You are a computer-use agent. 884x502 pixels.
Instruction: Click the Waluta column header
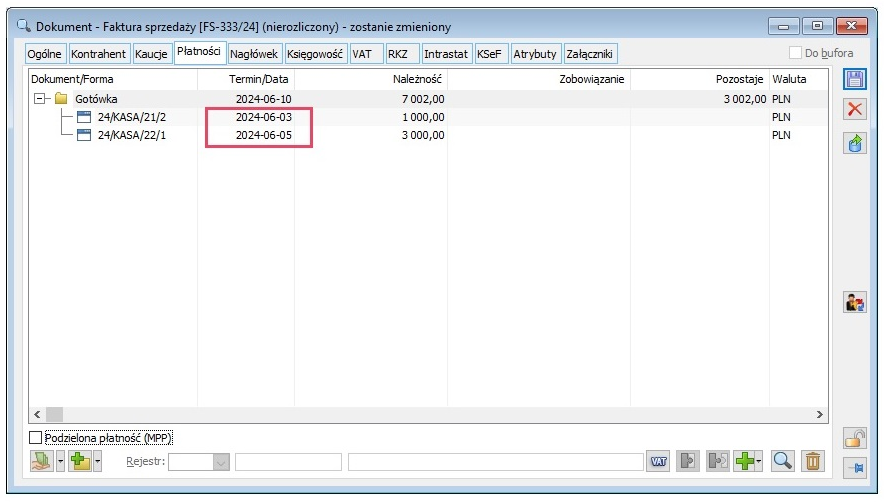point(798,79)
